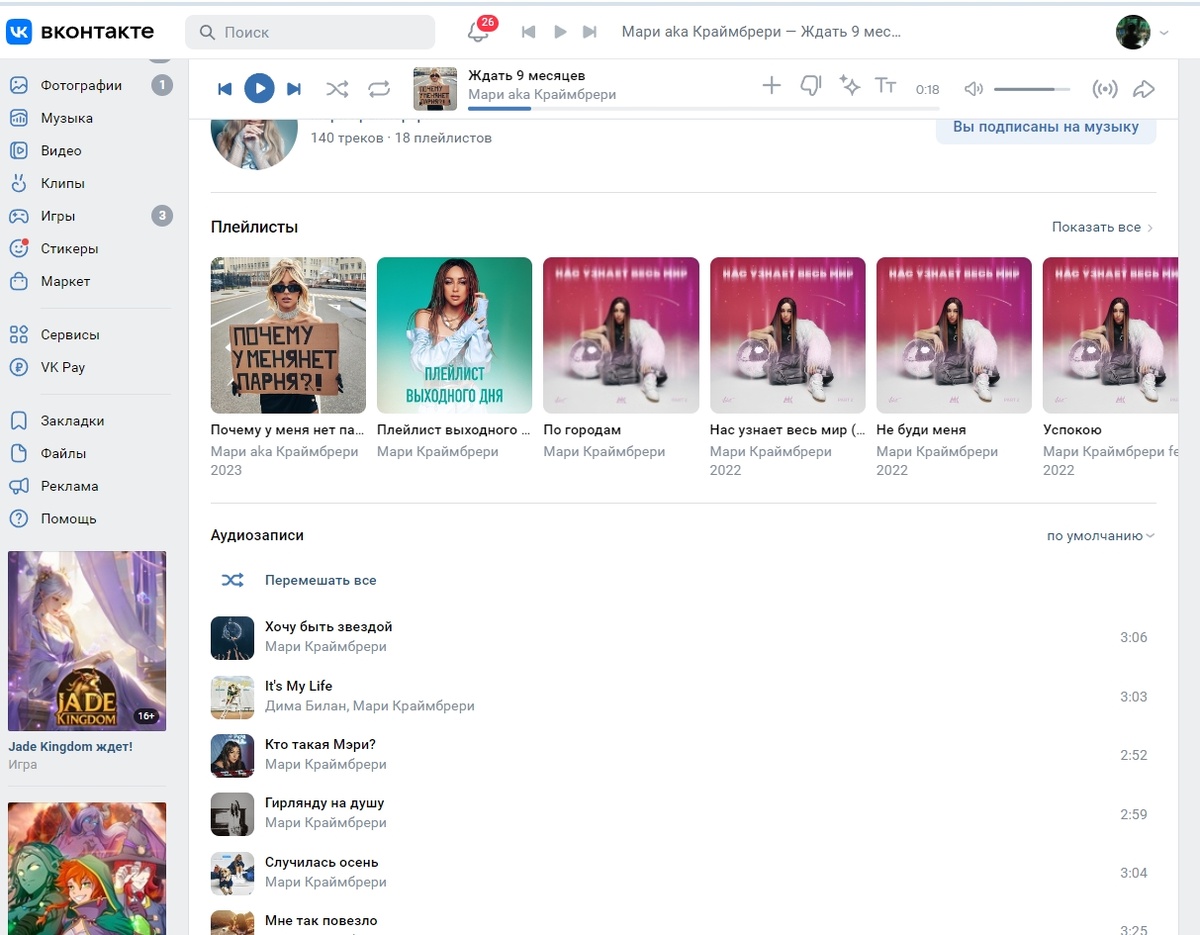Image resolution: width=1200 pixels, height=935 pixels.
Task: Open the Не буди меня playlist title
Action: pos(921,430)
